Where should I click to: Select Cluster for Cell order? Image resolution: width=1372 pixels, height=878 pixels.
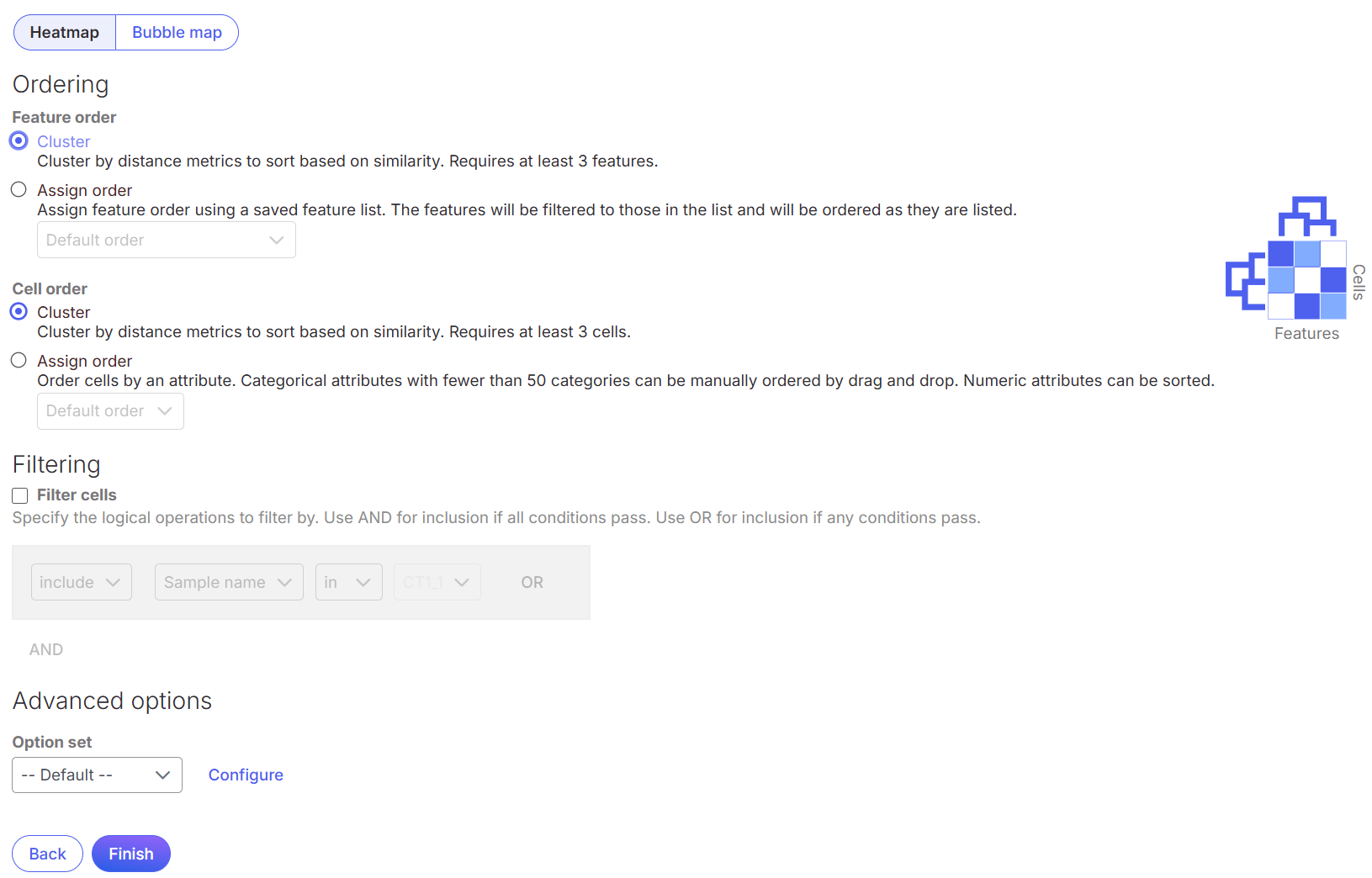pos(19,312)
